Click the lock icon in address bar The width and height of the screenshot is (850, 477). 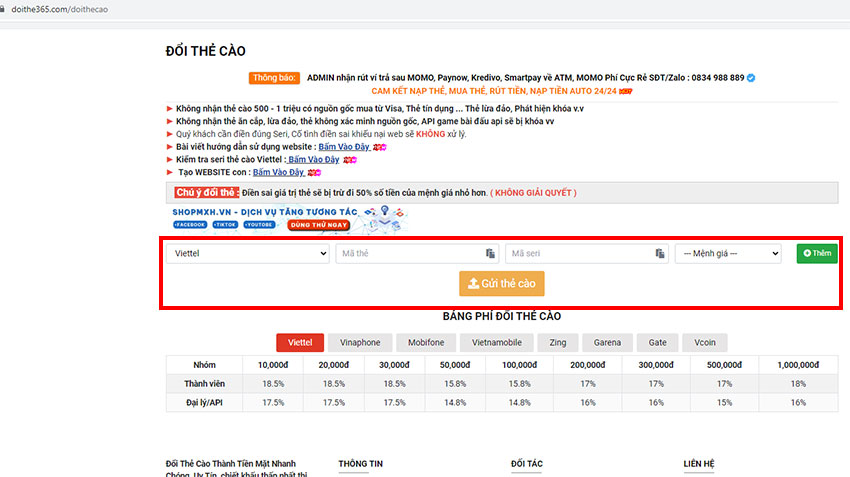[2, 9]
